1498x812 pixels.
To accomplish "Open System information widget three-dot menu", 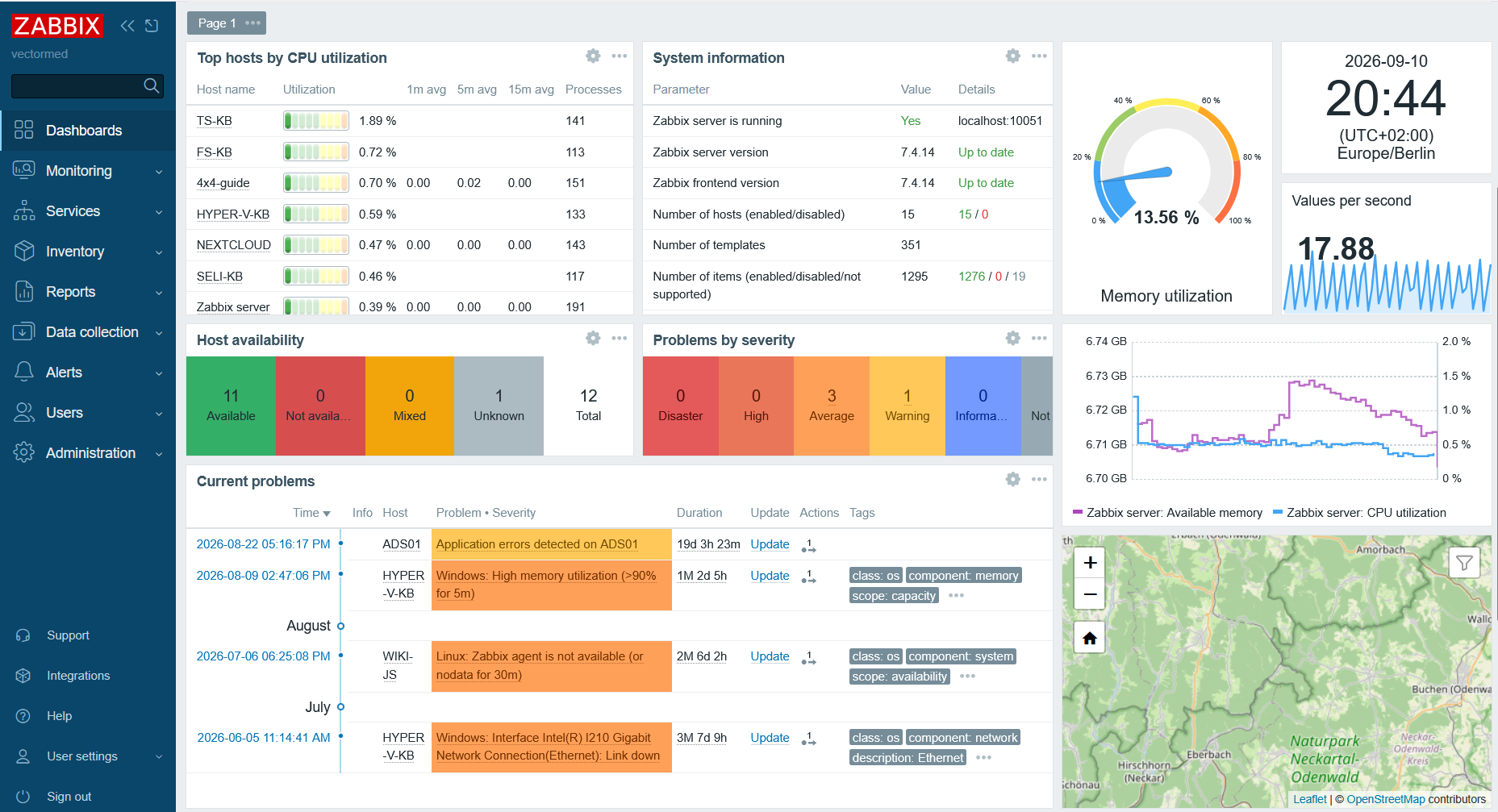I will (1039, 56).
